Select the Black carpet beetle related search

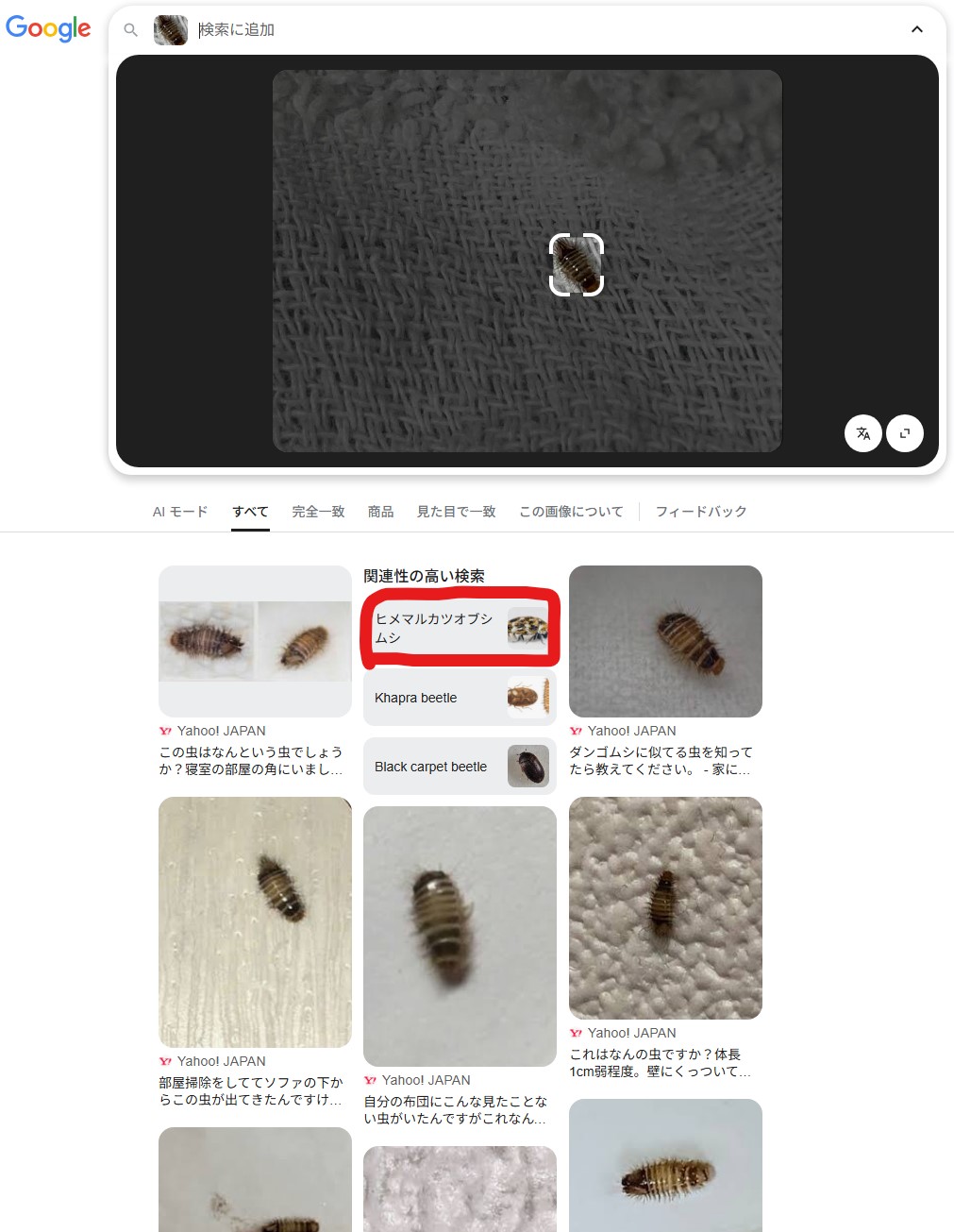click(x=460, y=767)
